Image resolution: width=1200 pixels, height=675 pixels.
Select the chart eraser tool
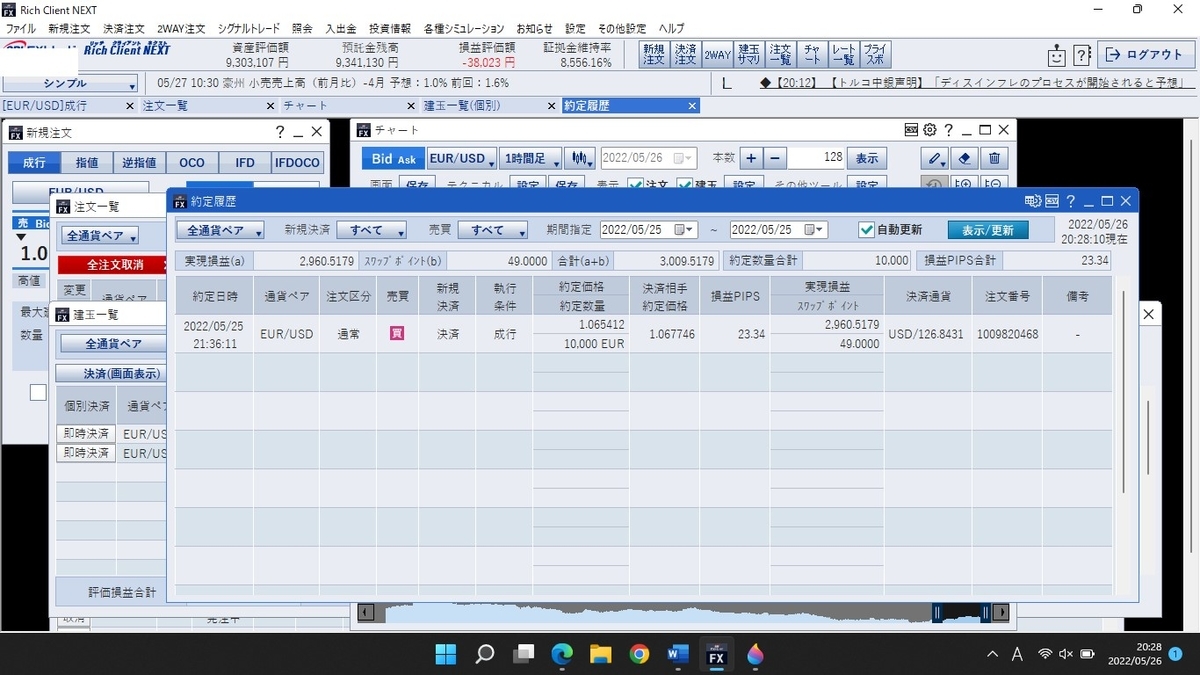tap(964, 158)
